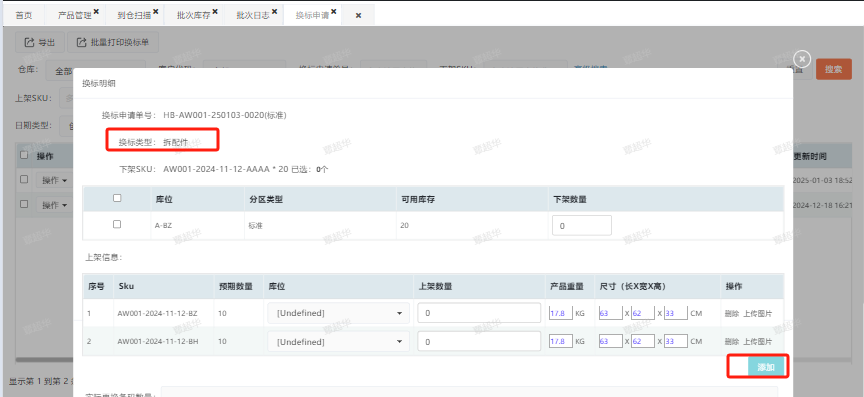This screenshot has height=397, width=864.
Task: Check the second row checkbox in the background list
Action: click(x=24, y=203)
